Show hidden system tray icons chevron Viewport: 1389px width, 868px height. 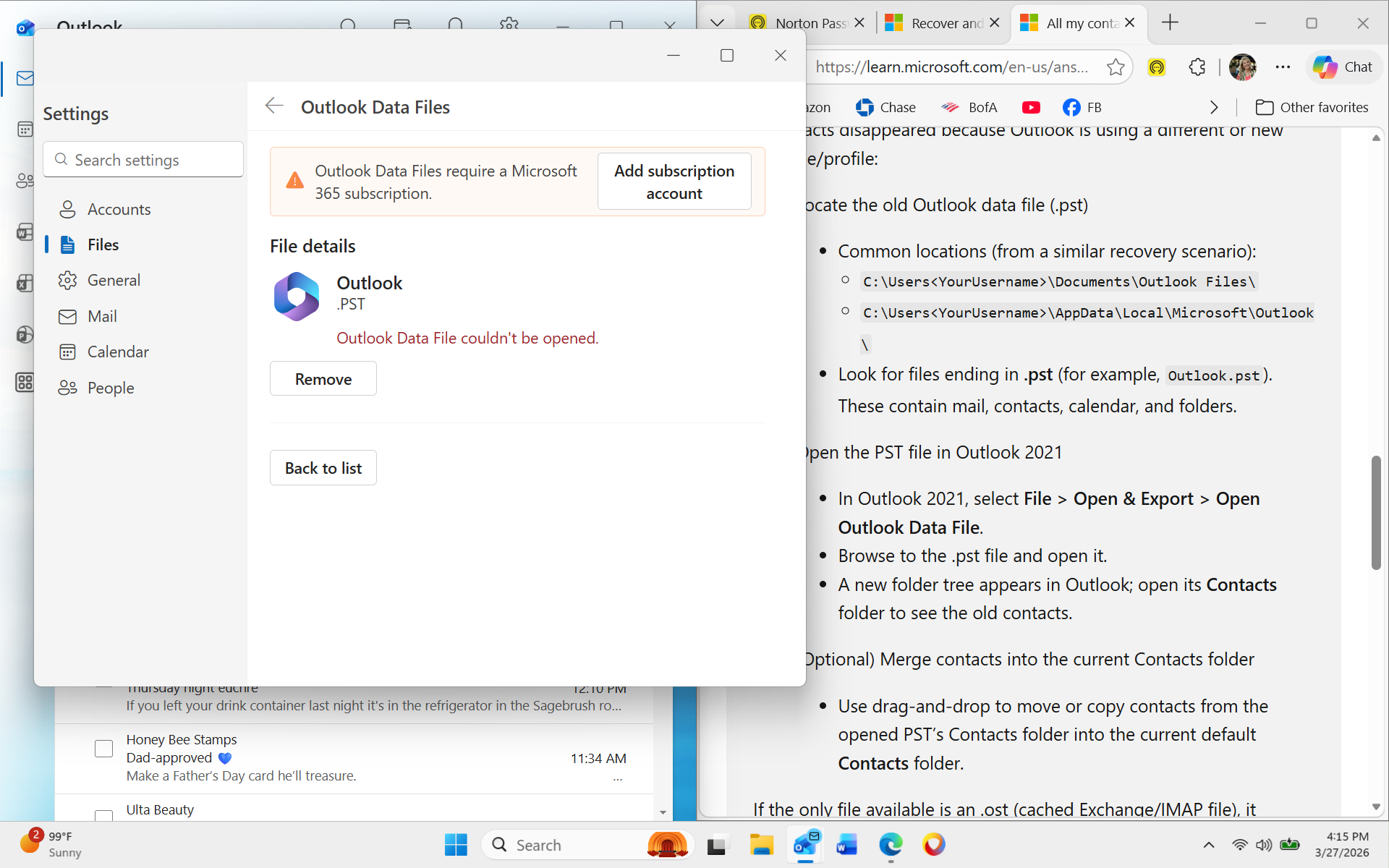[x=1209, y=844]
